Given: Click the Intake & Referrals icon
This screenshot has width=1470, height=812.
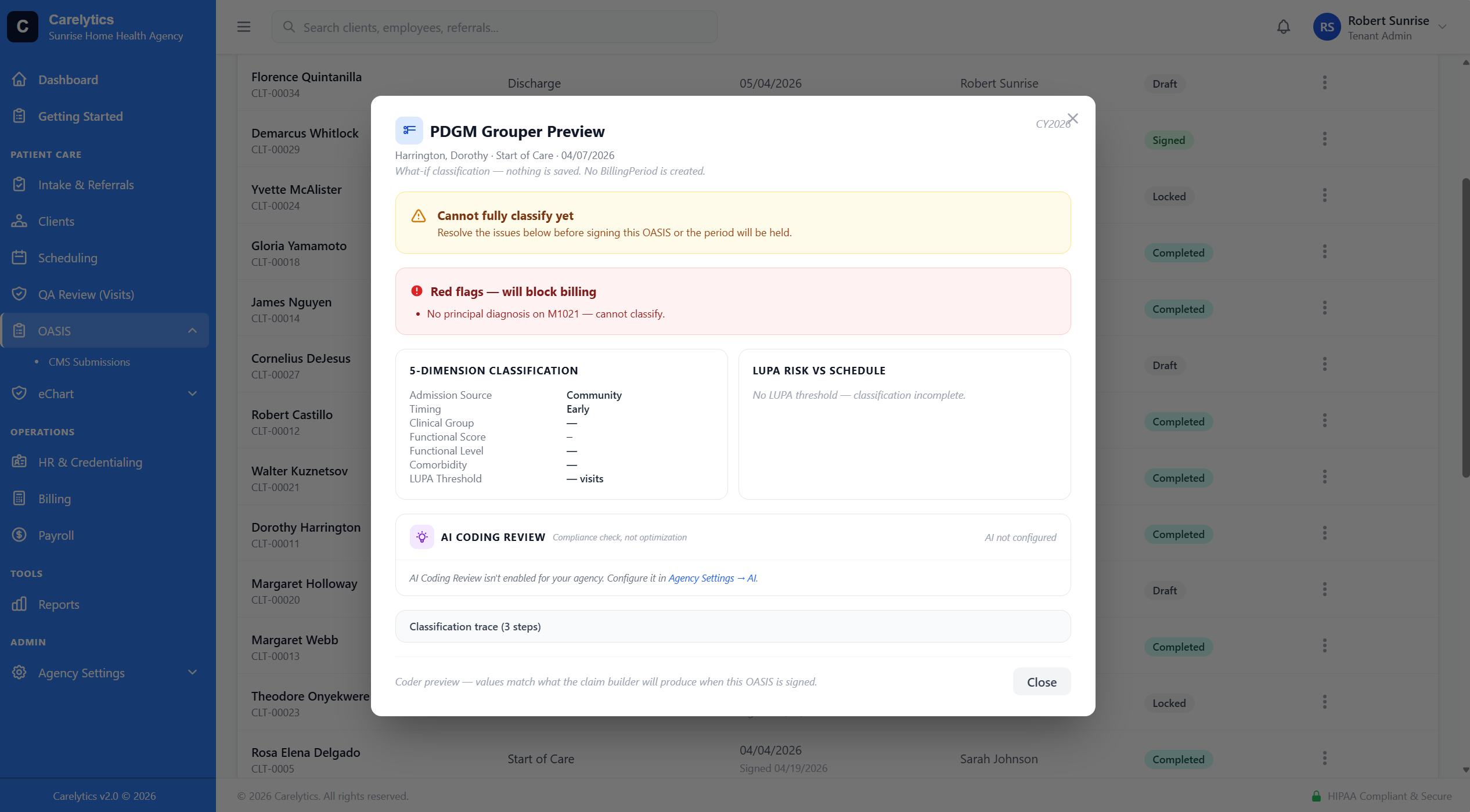Looking at the screenshot, I should pyautogui.click(x=19, y=185).
